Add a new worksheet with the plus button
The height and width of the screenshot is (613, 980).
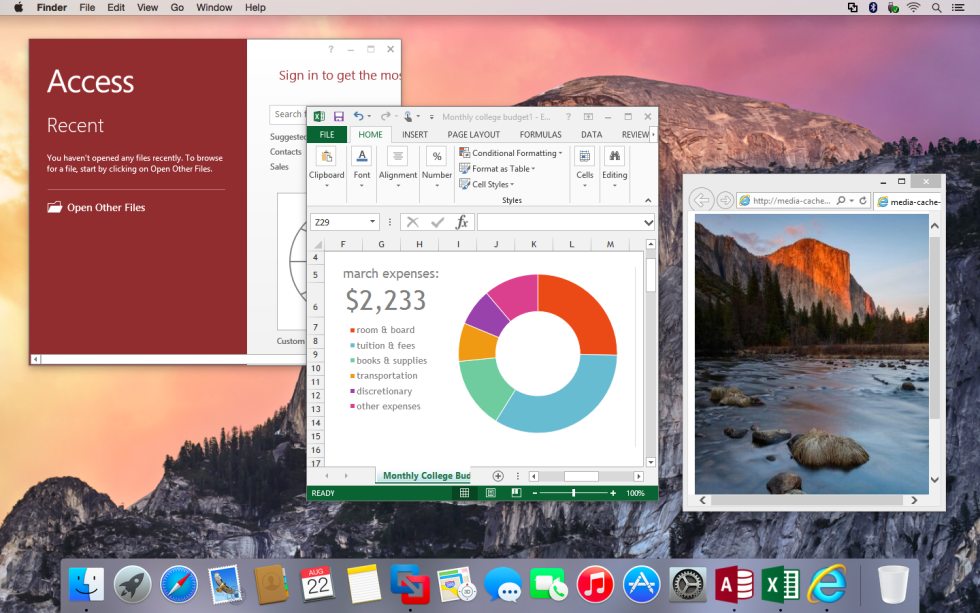click(x=498, y=476)
